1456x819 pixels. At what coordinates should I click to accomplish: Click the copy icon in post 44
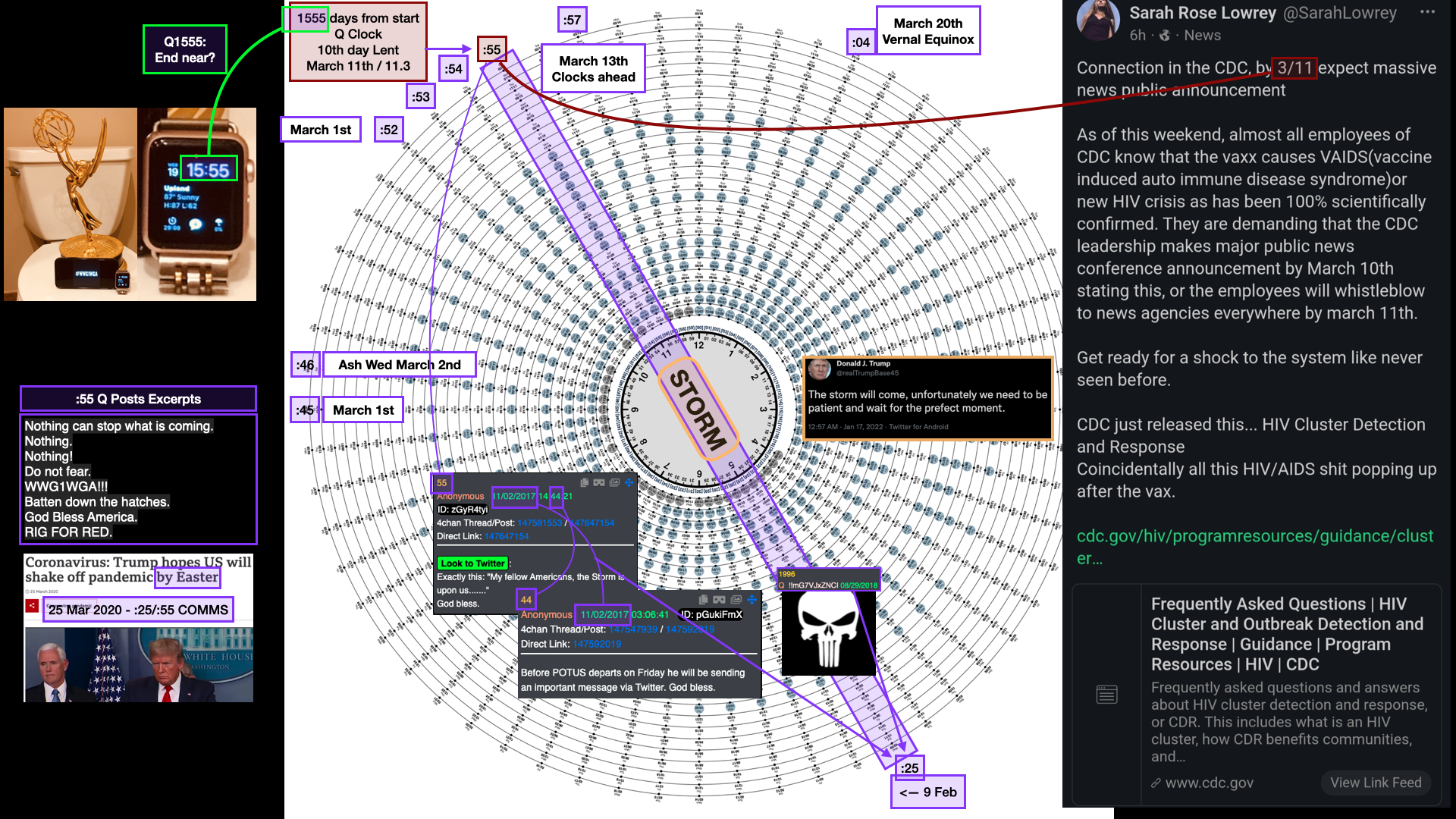click(704, 599)
